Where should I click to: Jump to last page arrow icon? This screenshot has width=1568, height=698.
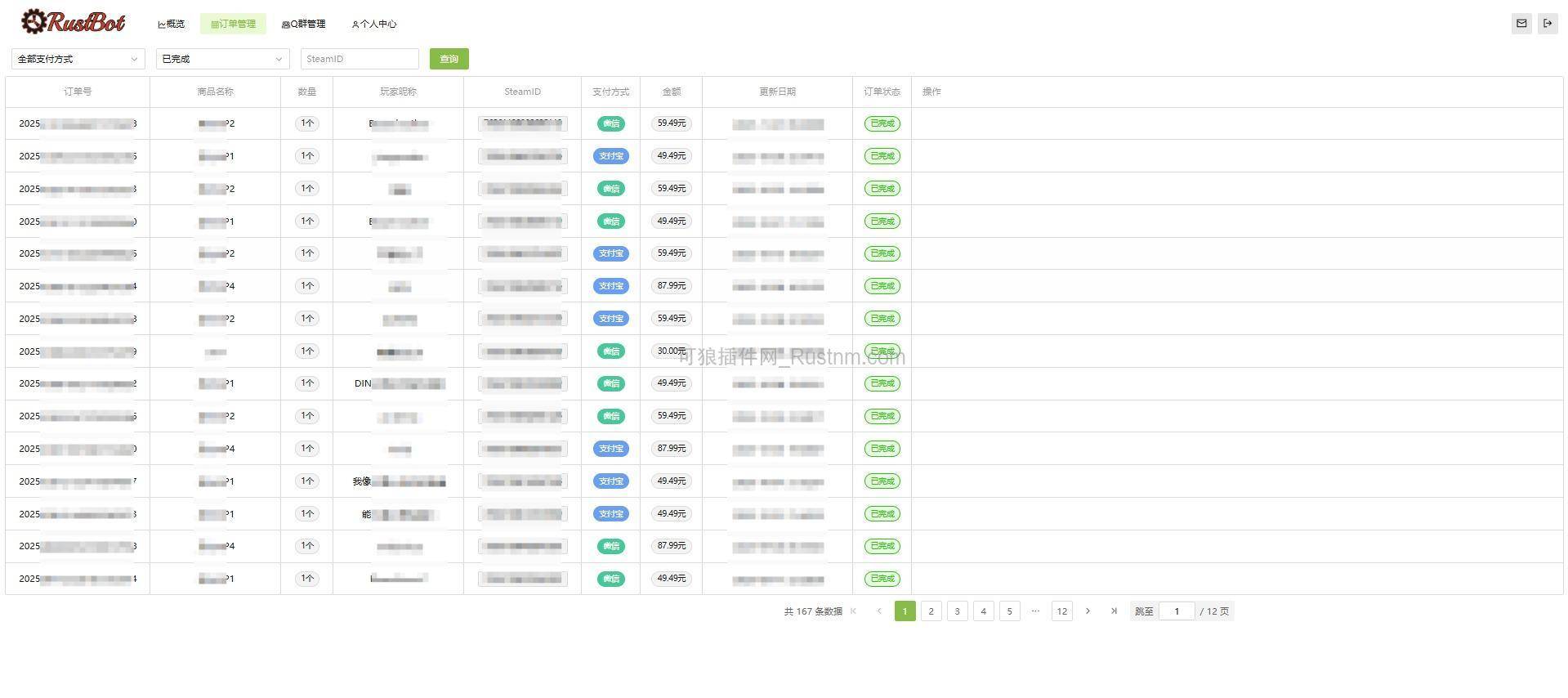pos(1114,611)
